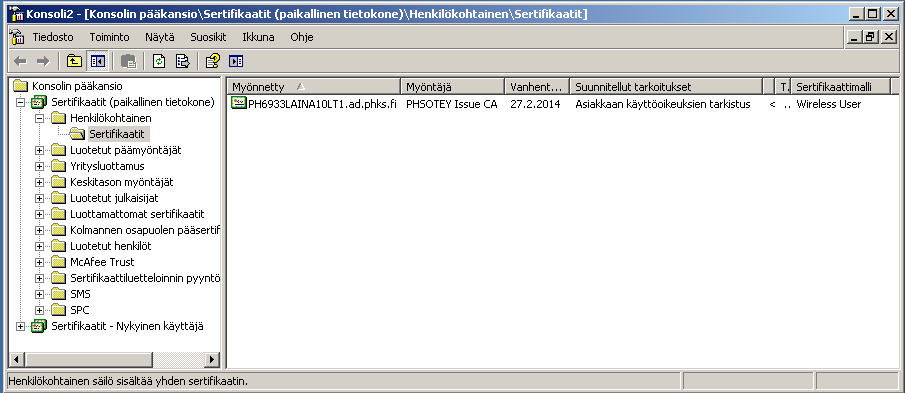
Task: Click Asiakkaan käyttöoikeuksien tarkistus cell
Action: (x=663, y=104)
